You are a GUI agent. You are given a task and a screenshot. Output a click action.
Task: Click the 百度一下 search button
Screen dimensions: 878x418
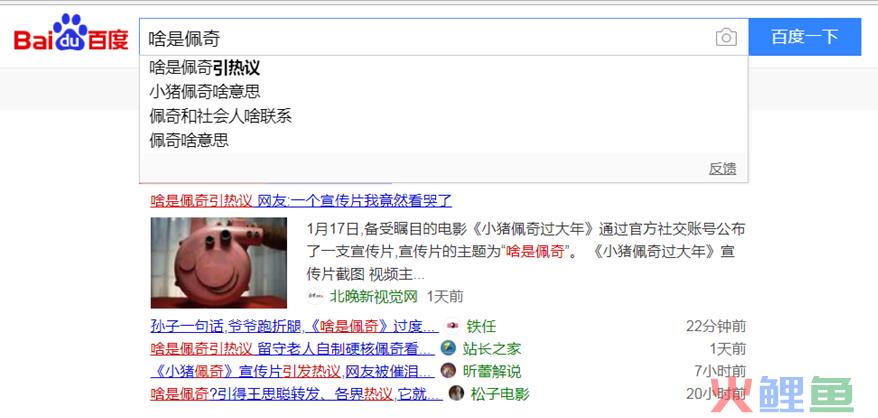pos(805,37)
